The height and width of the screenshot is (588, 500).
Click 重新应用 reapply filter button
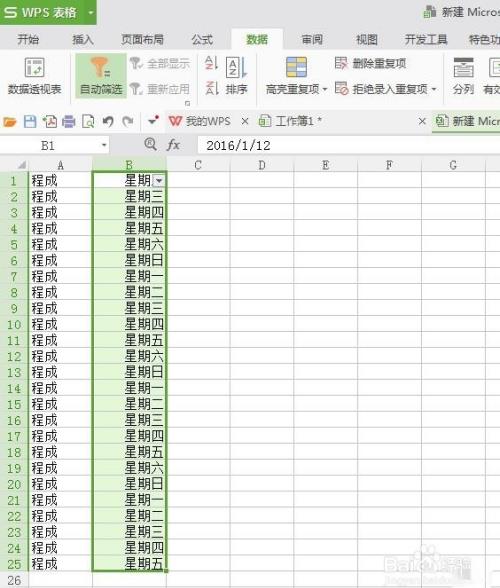point(160,89)
